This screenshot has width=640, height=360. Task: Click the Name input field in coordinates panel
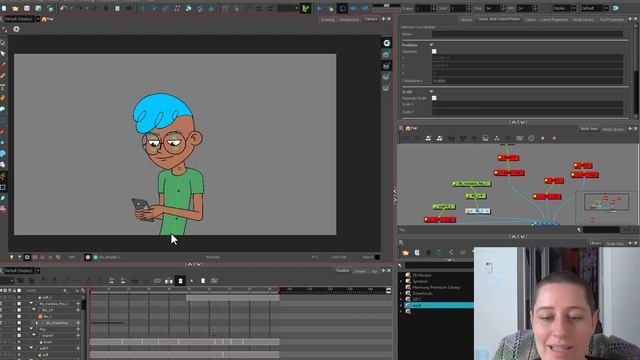(x=527, y=34)
